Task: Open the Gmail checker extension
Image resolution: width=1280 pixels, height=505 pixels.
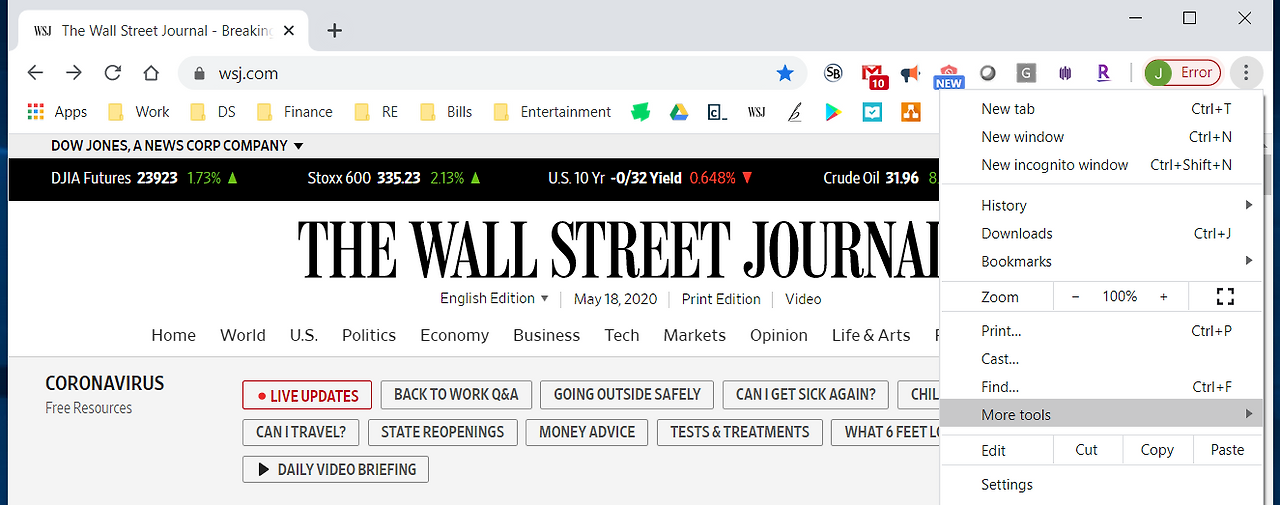Action: pyautogui.click(x=874, y=75)
